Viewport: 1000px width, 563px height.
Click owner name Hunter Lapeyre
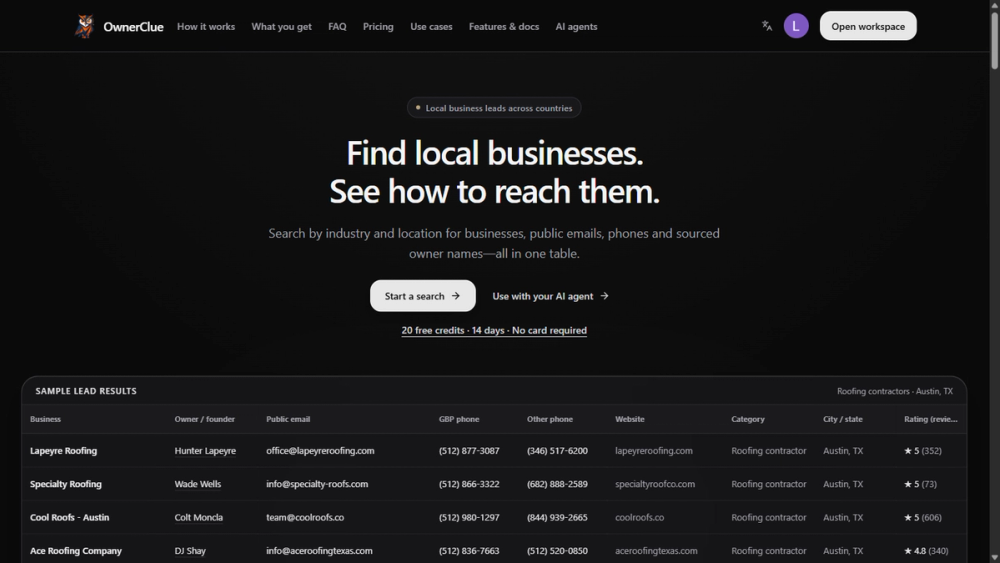(x=205, y=451)
